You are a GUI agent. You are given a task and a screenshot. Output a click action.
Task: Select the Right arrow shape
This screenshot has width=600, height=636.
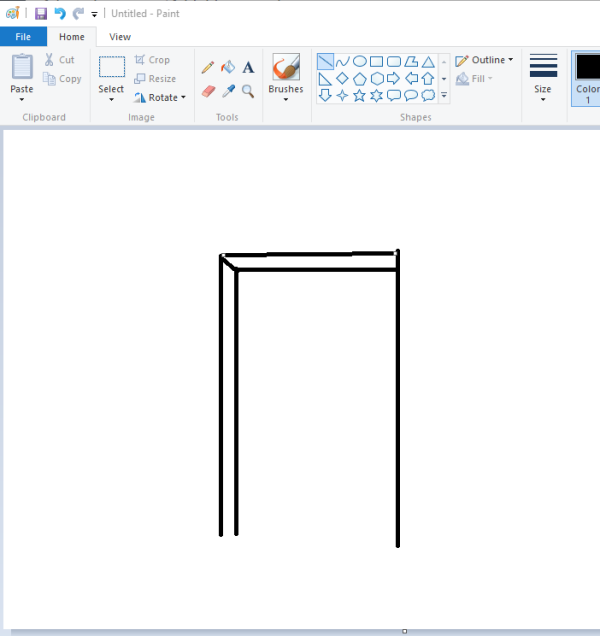coord(394,79)
